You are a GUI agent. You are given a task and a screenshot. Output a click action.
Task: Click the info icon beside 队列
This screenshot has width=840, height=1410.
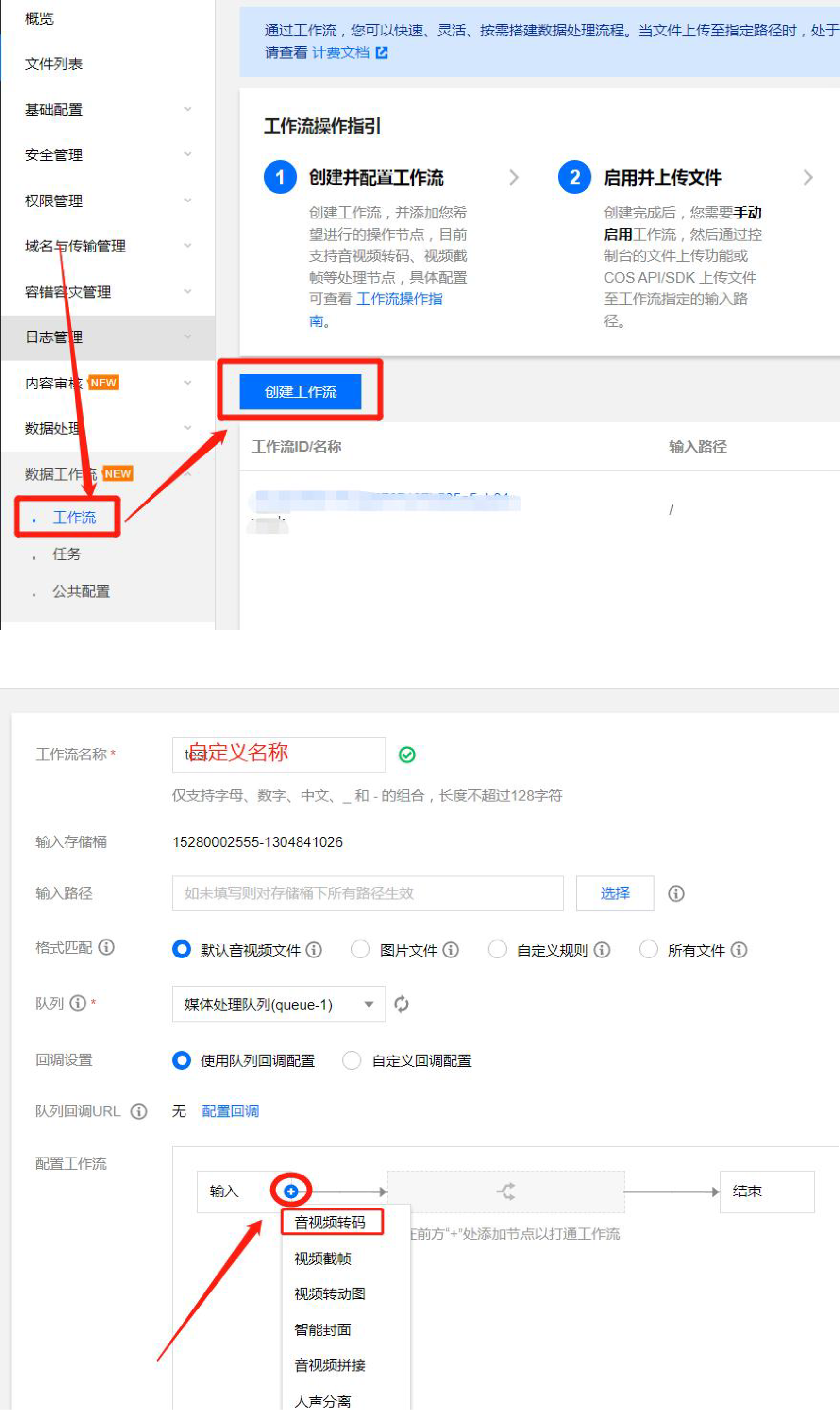(x=78, y=1004)
